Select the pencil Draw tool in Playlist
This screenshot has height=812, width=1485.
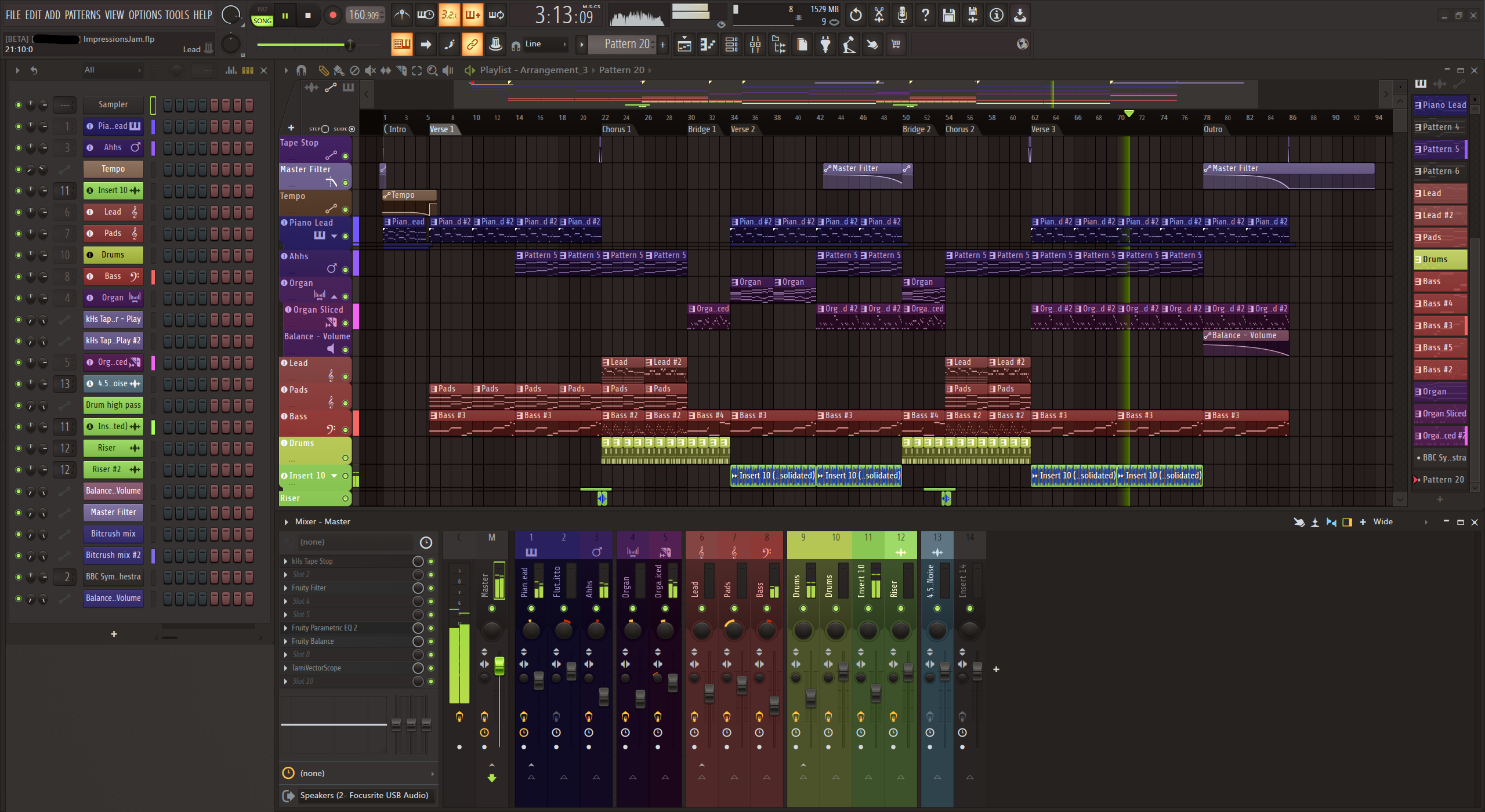pyautogui.click(x=323, y=70)
